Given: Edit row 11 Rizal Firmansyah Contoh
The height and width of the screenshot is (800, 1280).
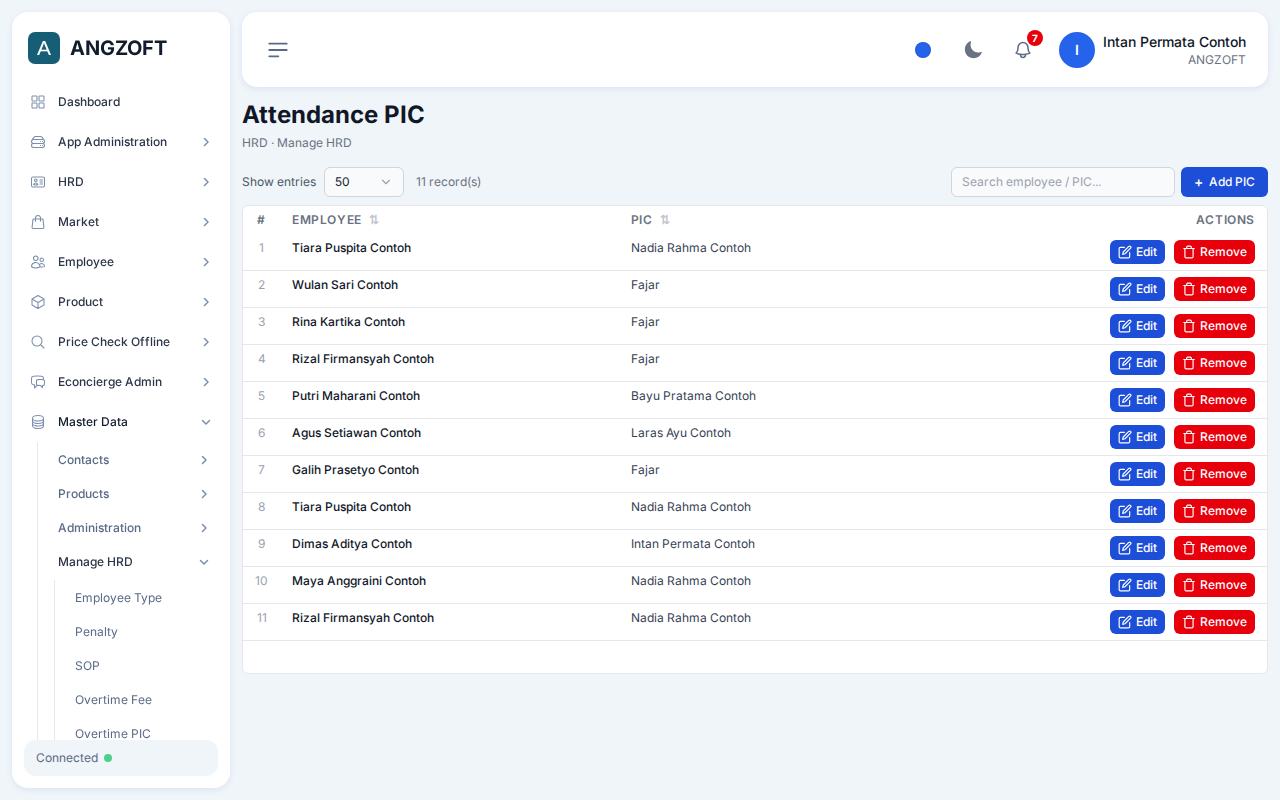Looking at the screenshot, I should (1137, 622).
